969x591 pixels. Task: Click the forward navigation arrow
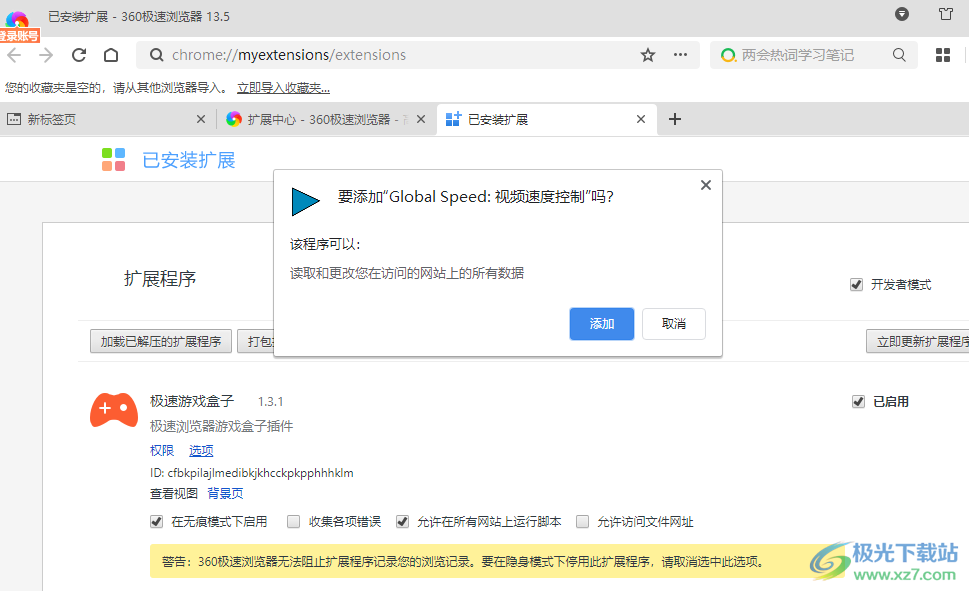(46, 55)
